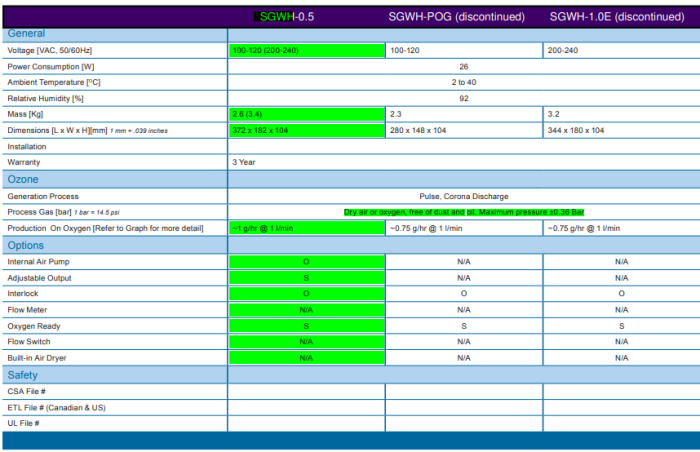Screen dimensions: 700x452
Task: Select the highlighted Dry air or oxygen text
Action: pos(463,212)
